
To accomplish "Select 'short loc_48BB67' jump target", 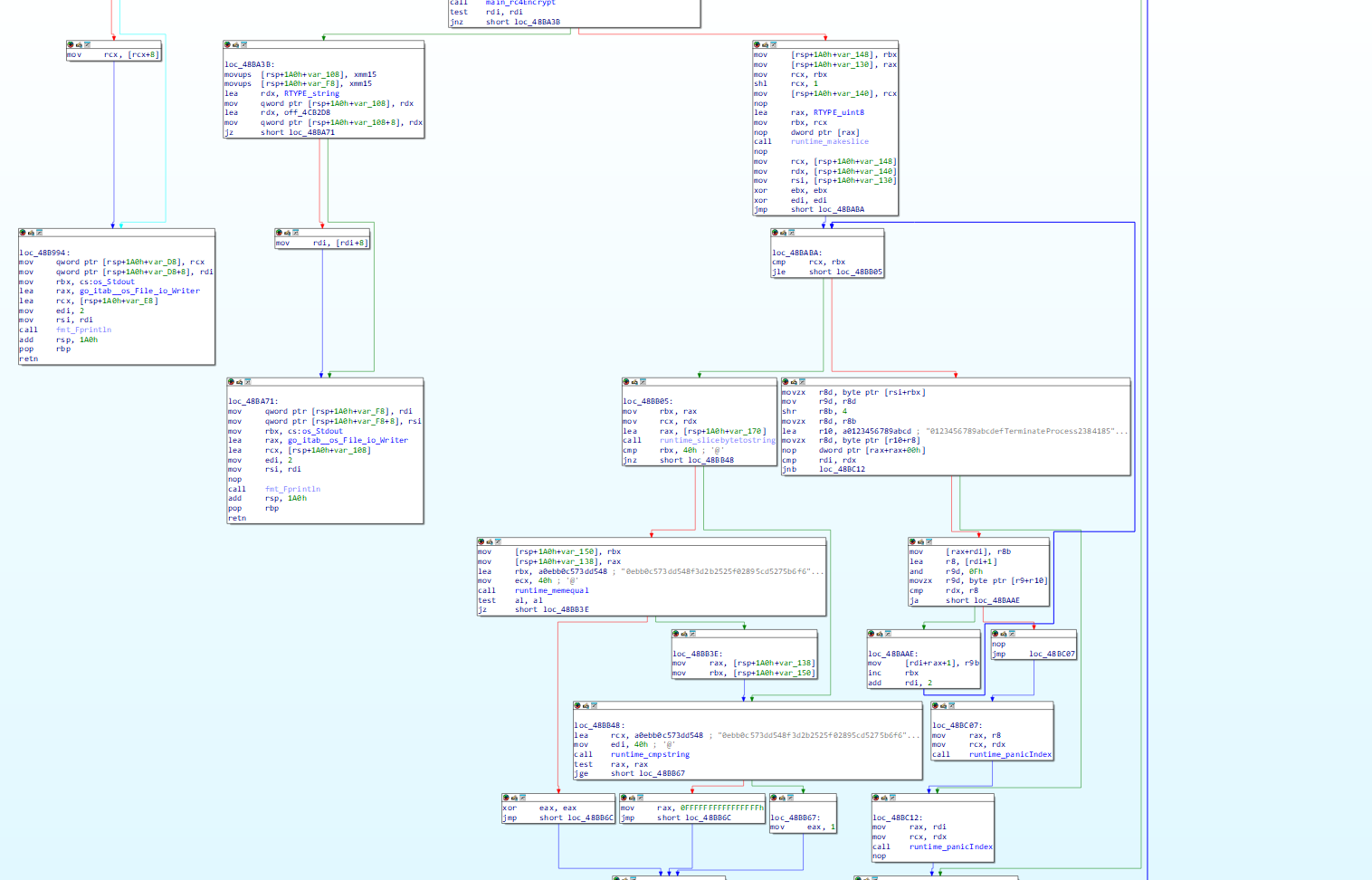I will (647, 773).
